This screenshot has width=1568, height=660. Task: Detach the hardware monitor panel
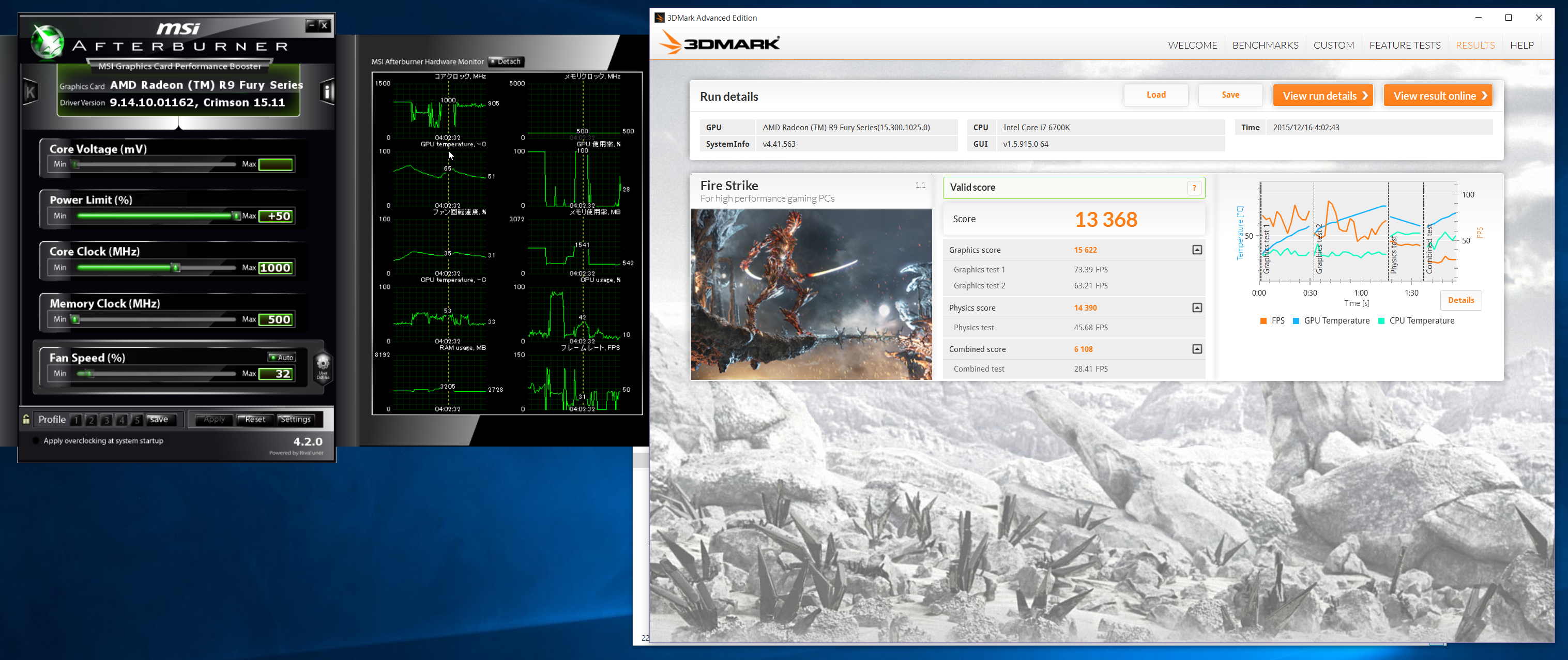click(x=506, y=62)
